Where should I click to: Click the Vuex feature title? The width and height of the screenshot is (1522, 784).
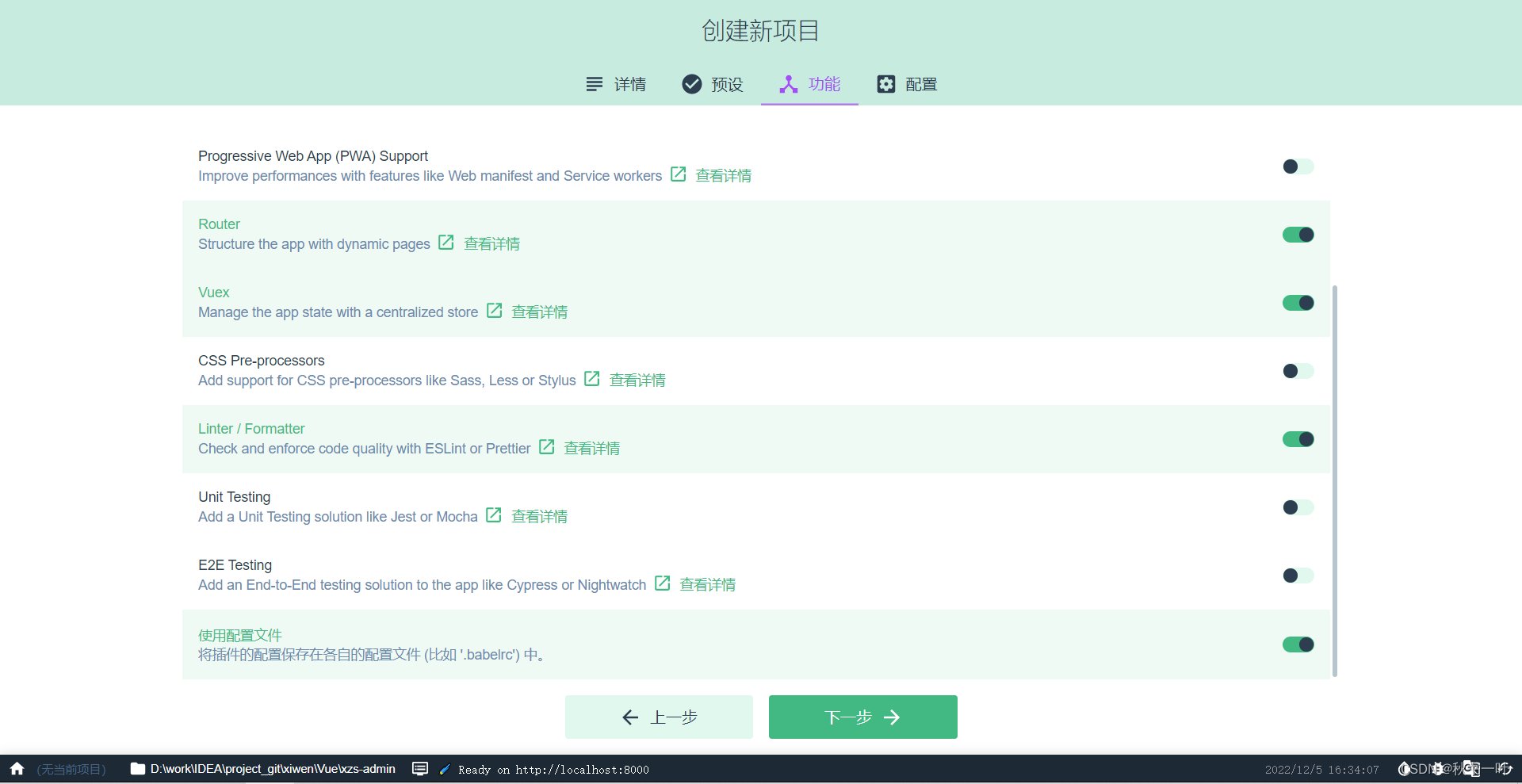[x=214, y=293]
